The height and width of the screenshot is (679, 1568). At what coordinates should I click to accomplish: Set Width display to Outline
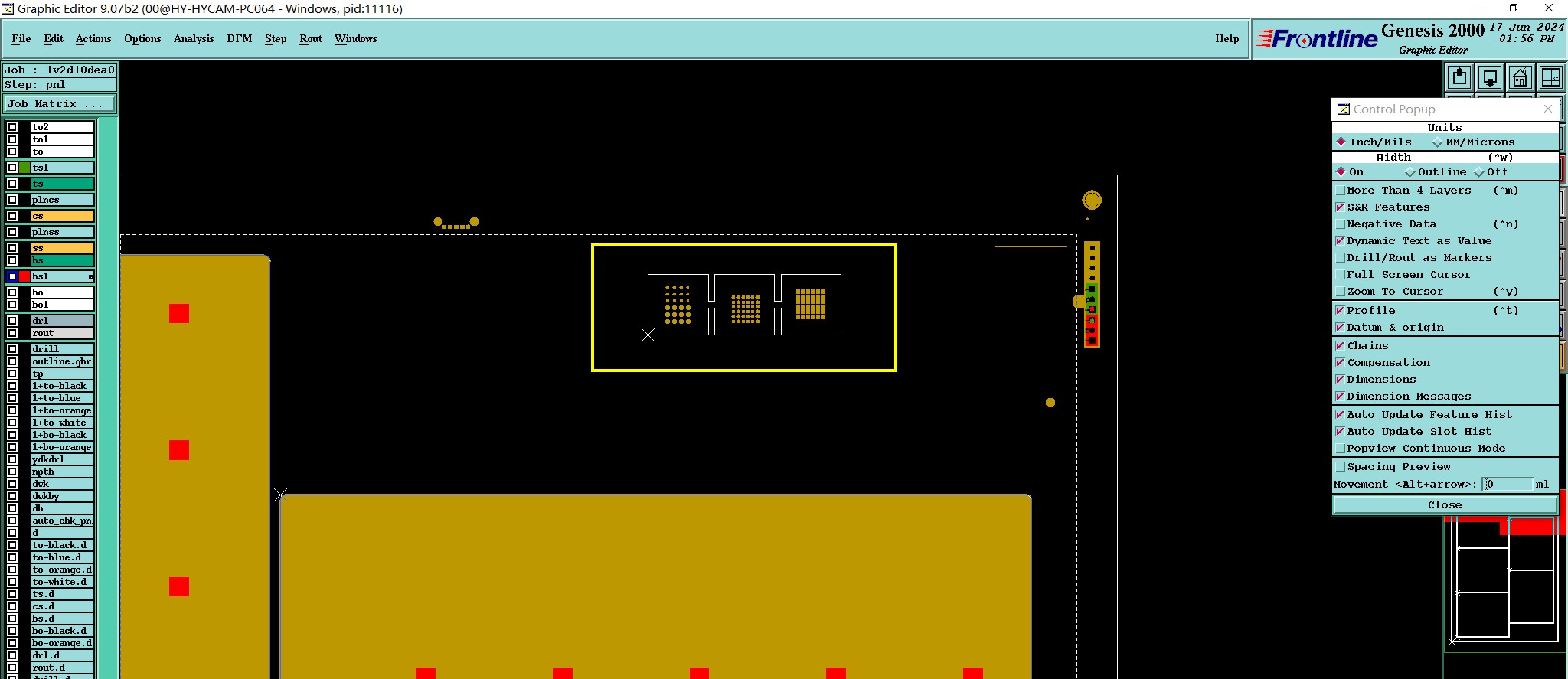(x=1436, y=172)
